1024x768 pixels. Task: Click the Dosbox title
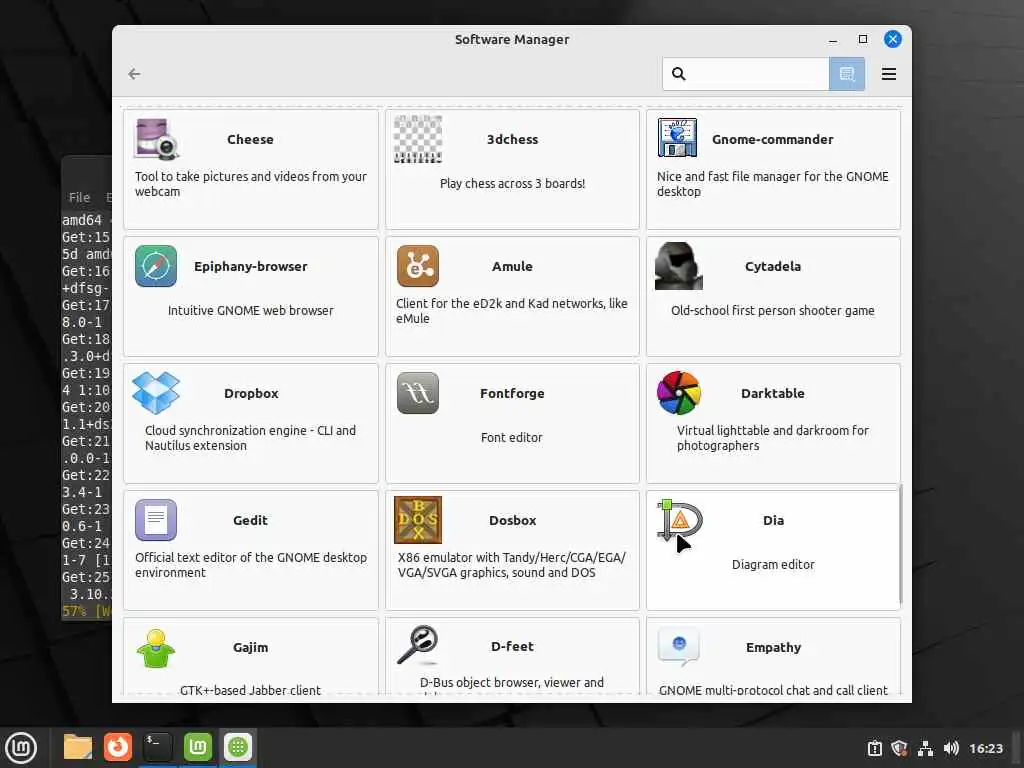(513, 520)
